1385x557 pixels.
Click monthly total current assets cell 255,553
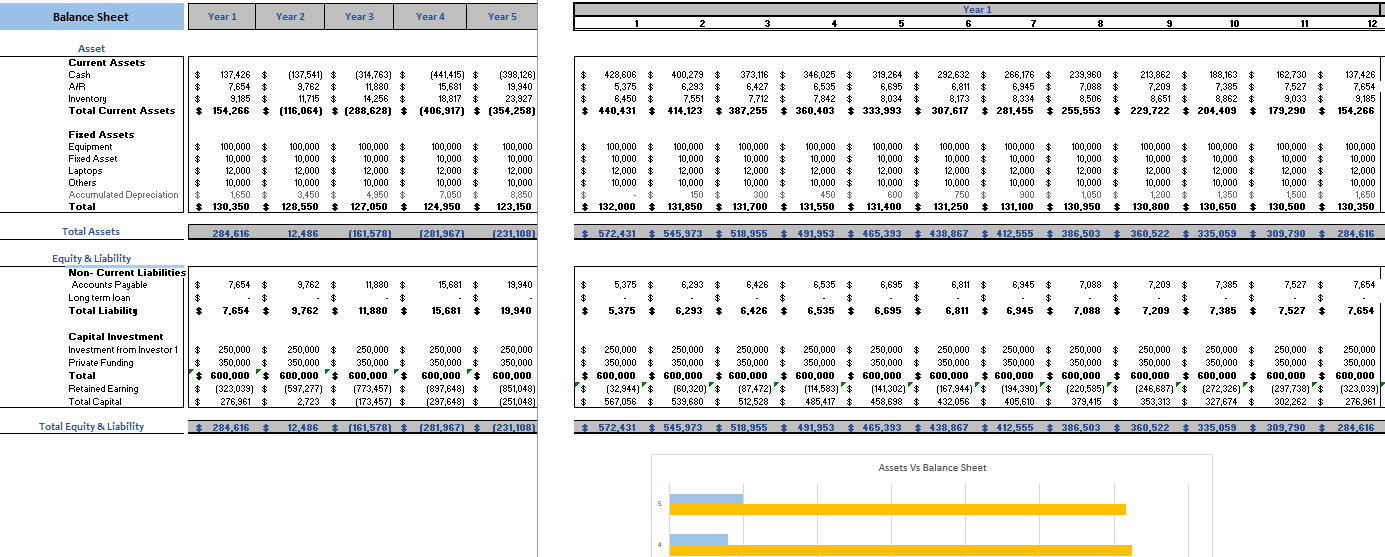coord(1084,111)
